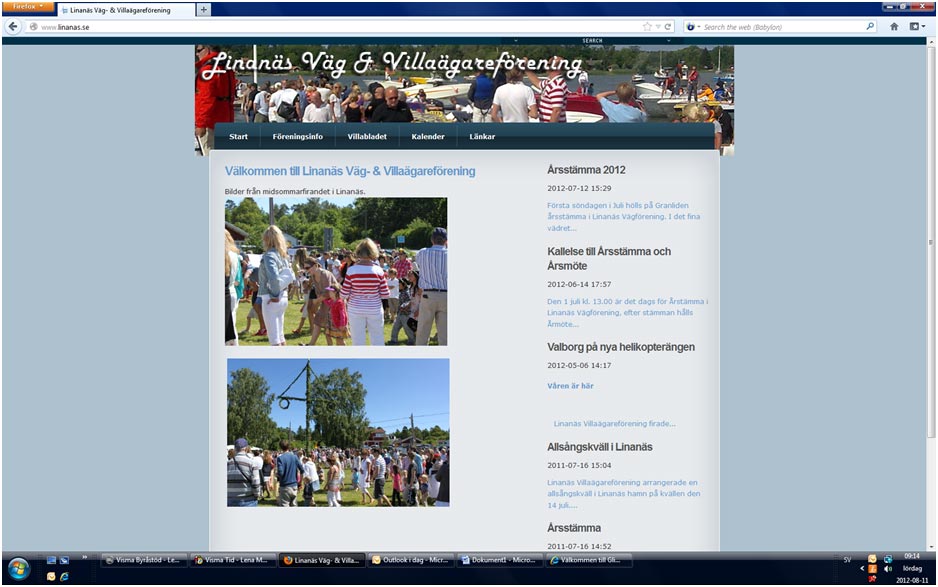Click the site identity globe icon
The width and height of the screenshot is (938, 587).
(x=34, y=27)
